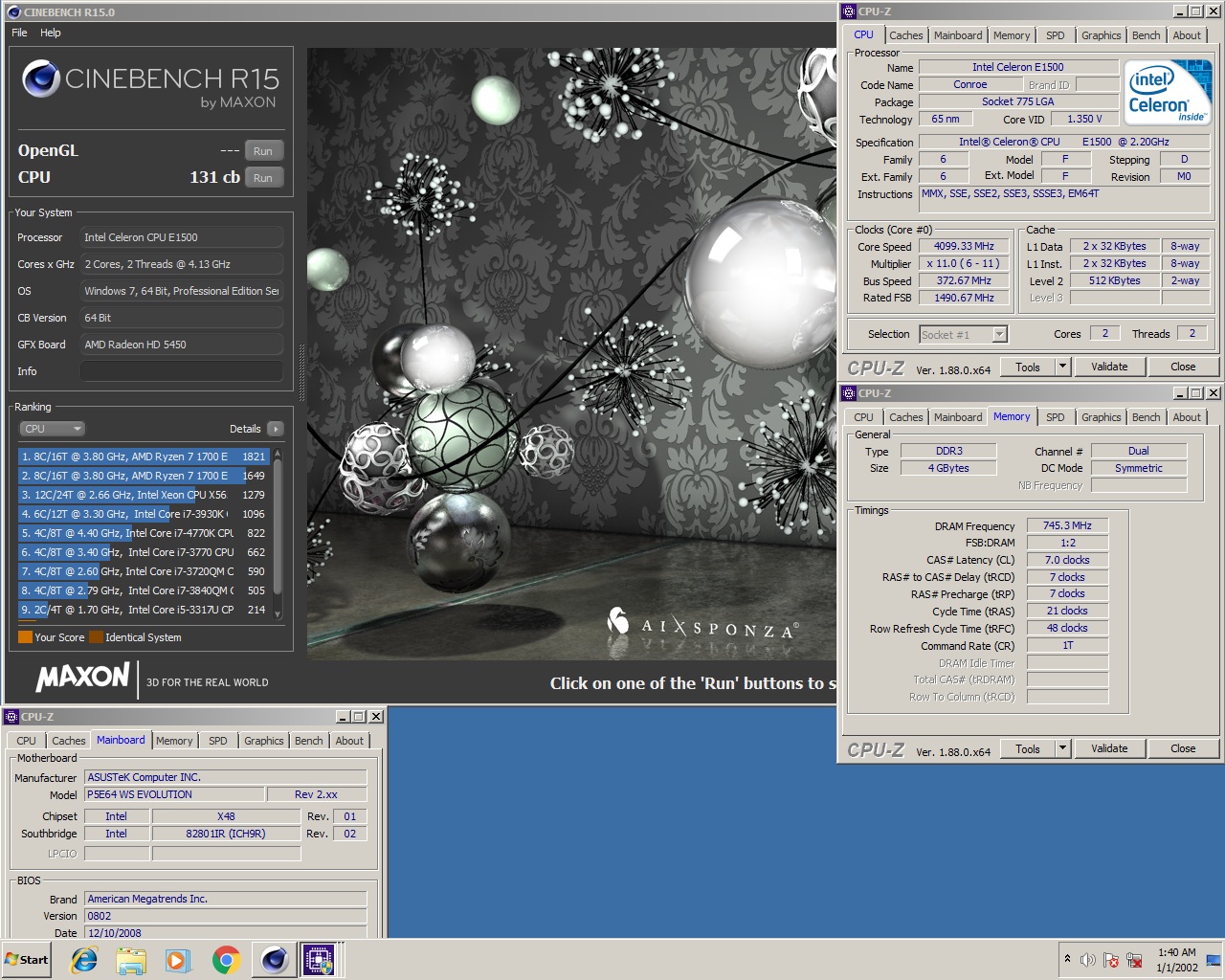Viewport: 1225px width, 980px height.
Task: Open the Action Center flag icon
Action: (x=1111, y=960)
